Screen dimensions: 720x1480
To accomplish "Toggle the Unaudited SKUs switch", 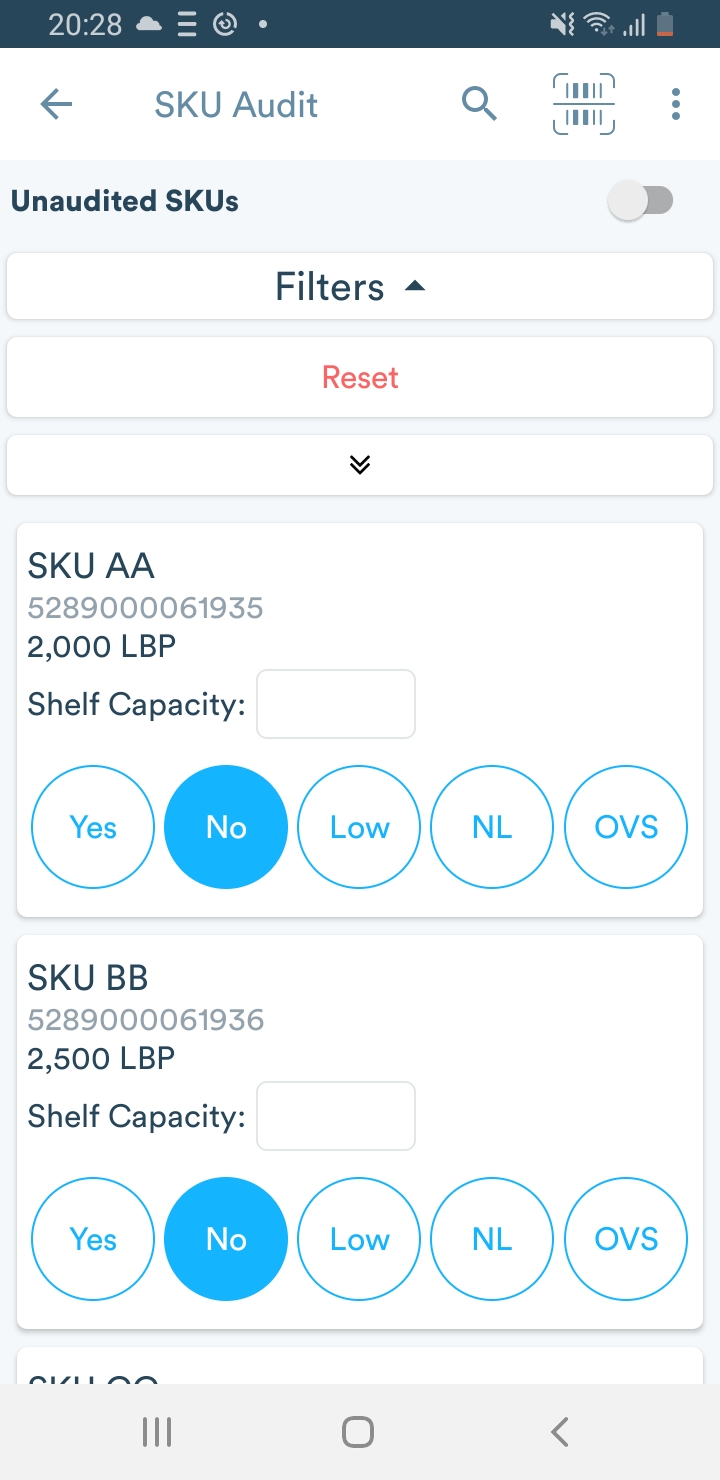I will (642, 201).
